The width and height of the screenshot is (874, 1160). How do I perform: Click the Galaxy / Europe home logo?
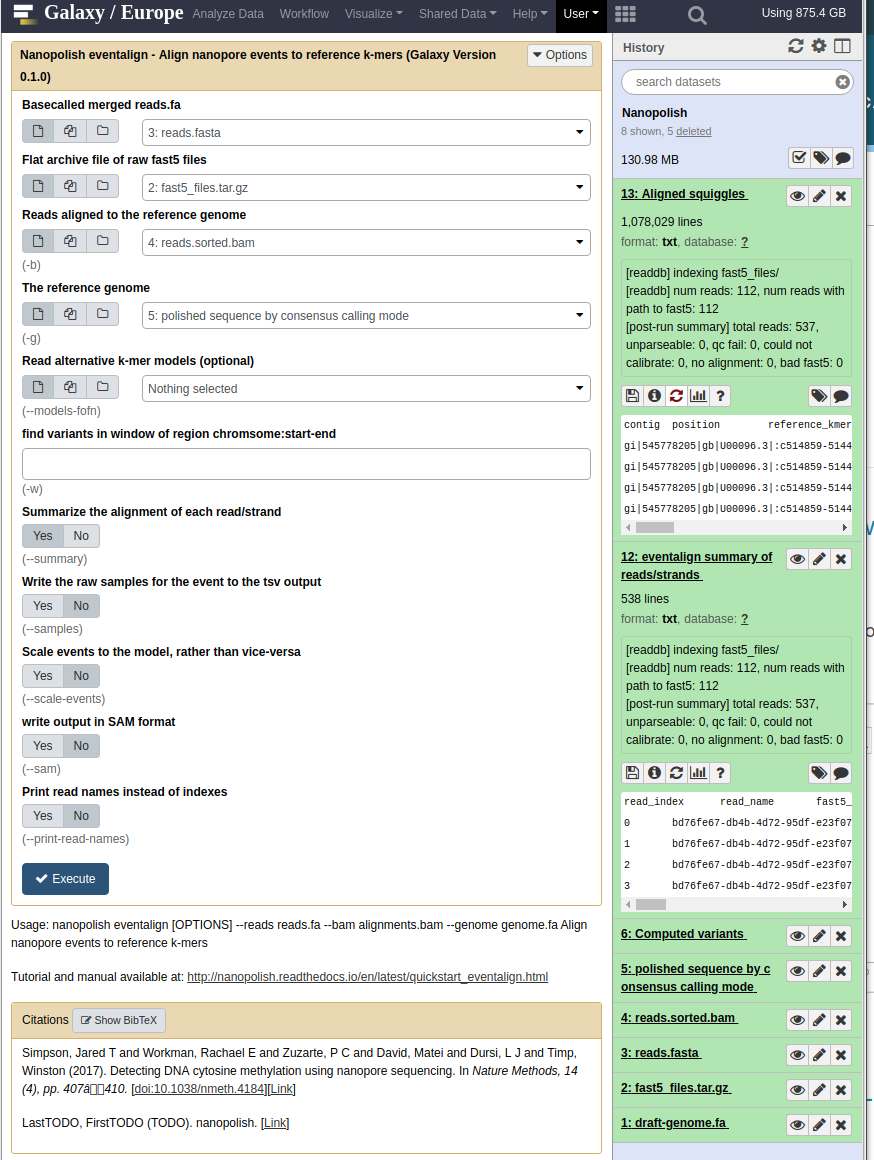pyautogui.click(x=98, y=13)
